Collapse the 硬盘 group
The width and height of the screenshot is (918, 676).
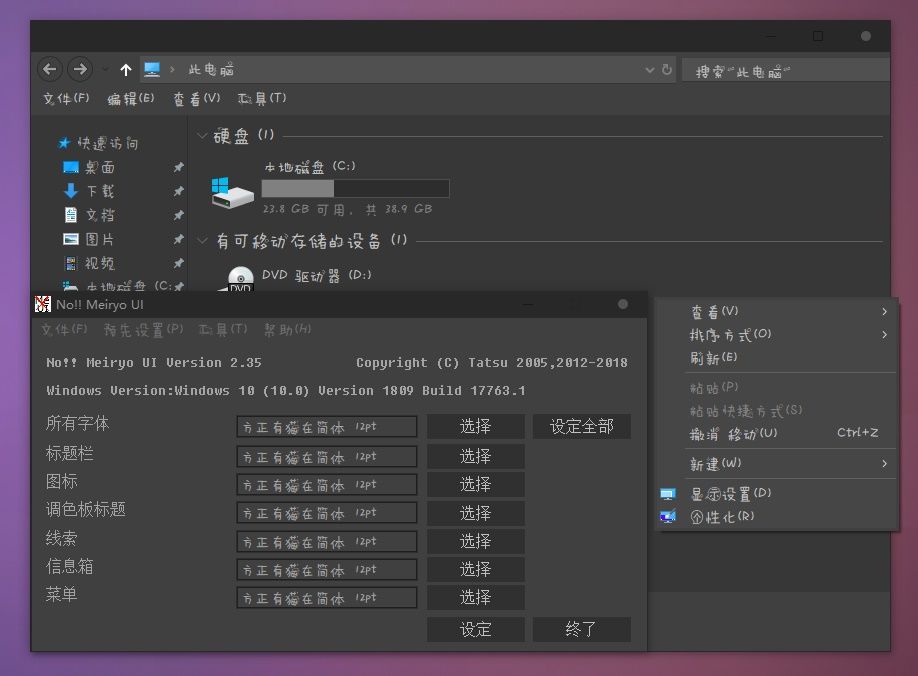point(203,136)
